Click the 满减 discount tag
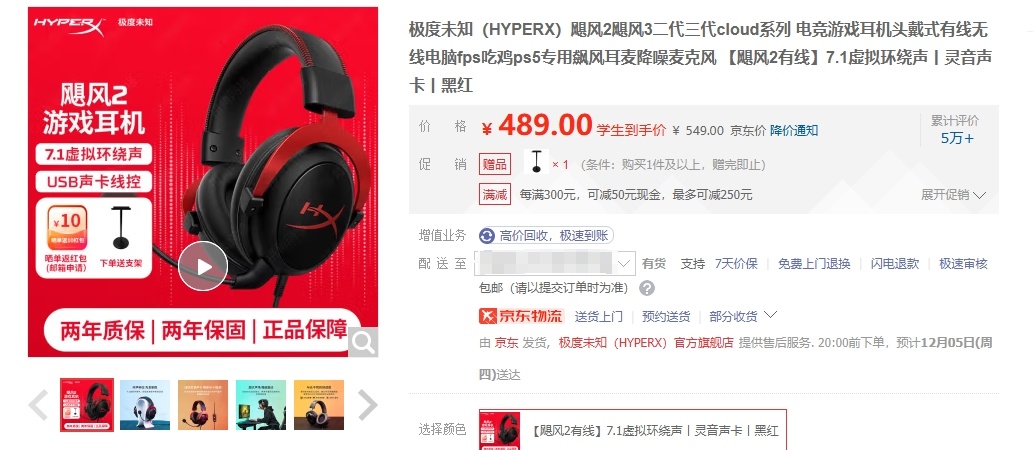The width and height of the screenshot is (1033, 450). 495,194
